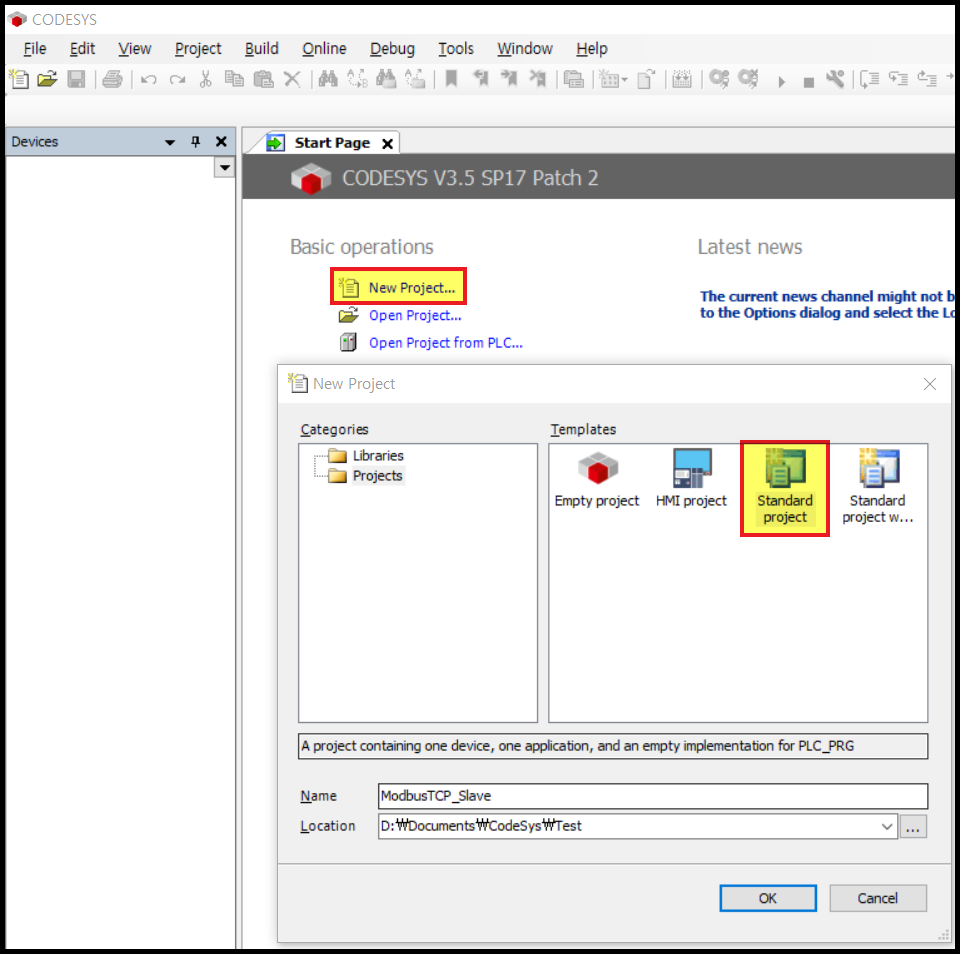The image size is (960, 954).
Task: Click the Delete X toolbar icon
Action: click(292, 79)
